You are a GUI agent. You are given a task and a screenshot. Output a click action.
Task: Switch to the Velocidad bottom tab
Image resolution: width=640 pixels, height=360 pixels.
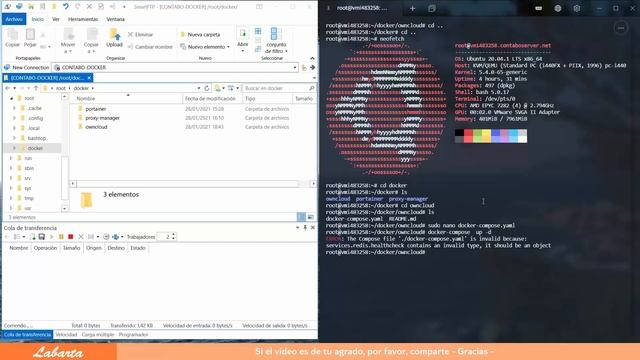66,335
